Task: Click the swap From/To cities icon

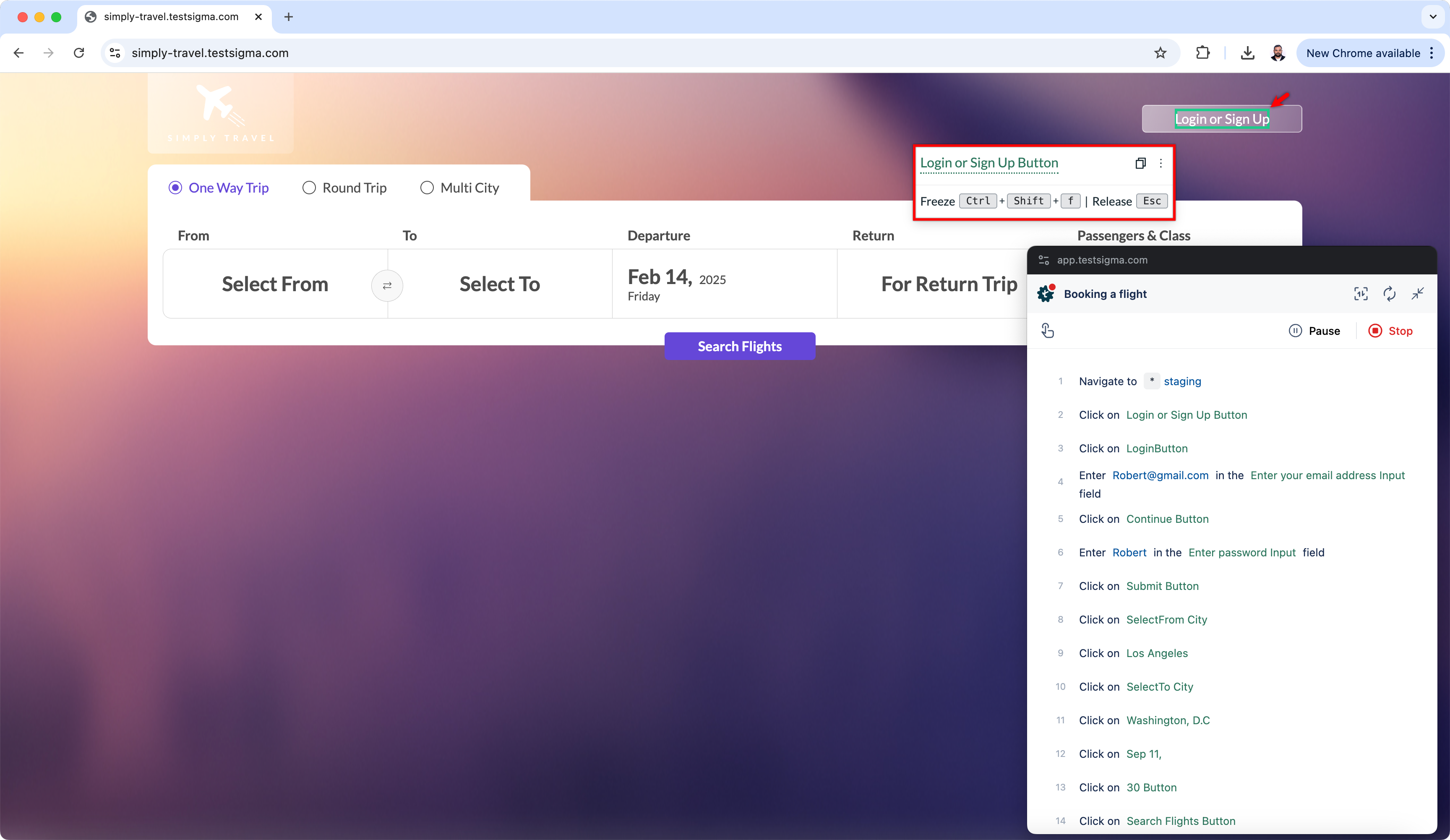Action: click(387, 285)
